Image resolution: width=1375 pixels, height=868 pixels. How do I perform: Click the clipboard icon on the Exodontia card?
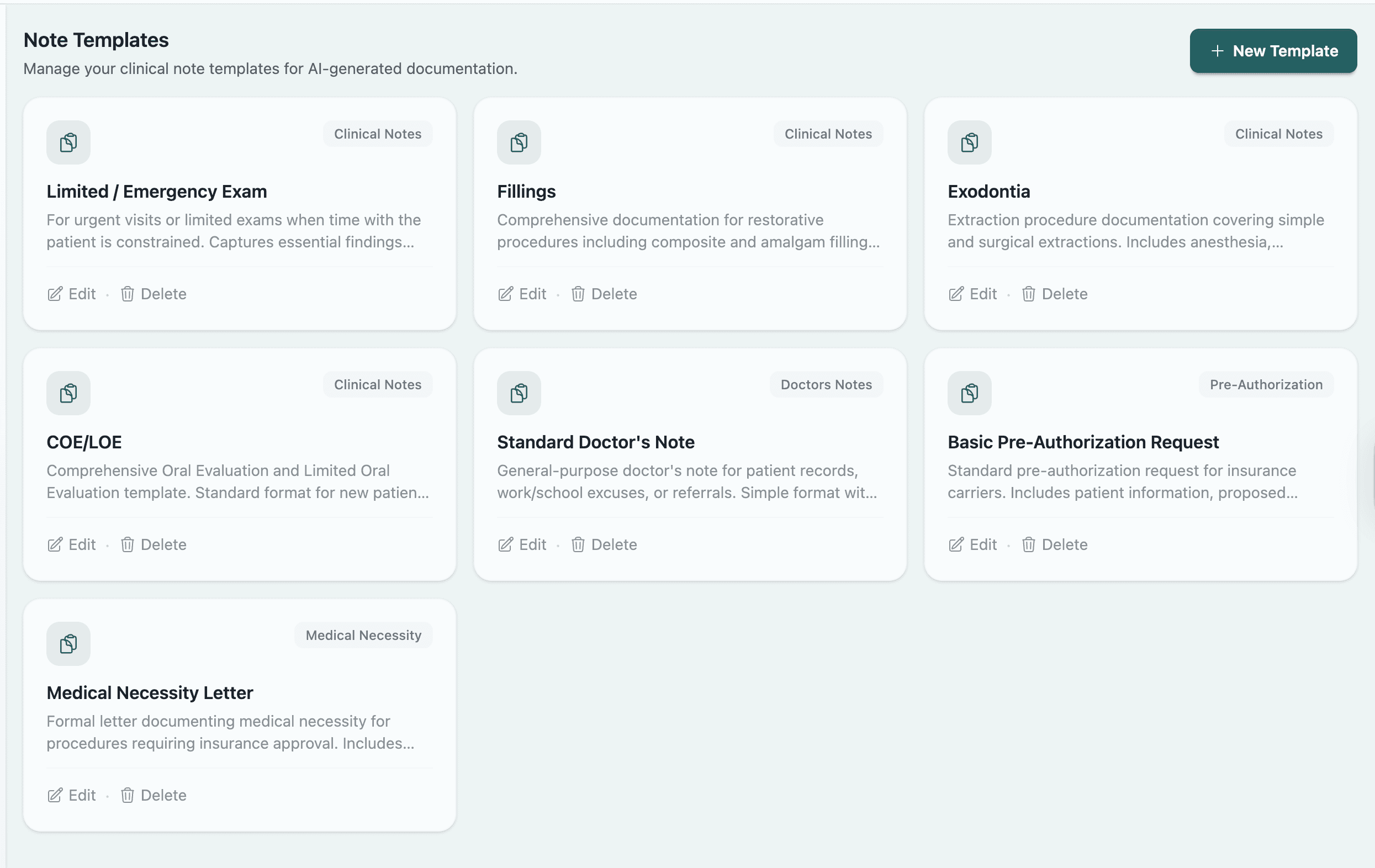click(x=969, y=143)
